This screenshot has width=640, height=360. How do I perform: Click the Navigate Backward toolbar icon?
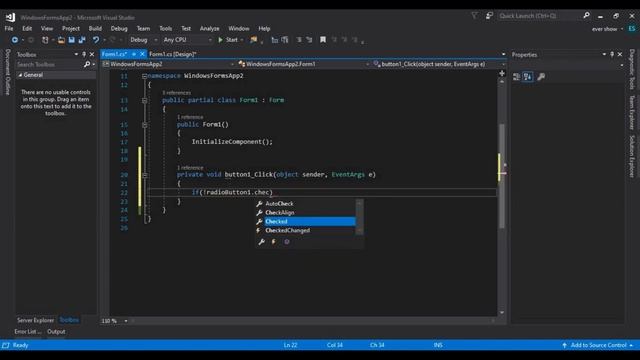point(15,40)
